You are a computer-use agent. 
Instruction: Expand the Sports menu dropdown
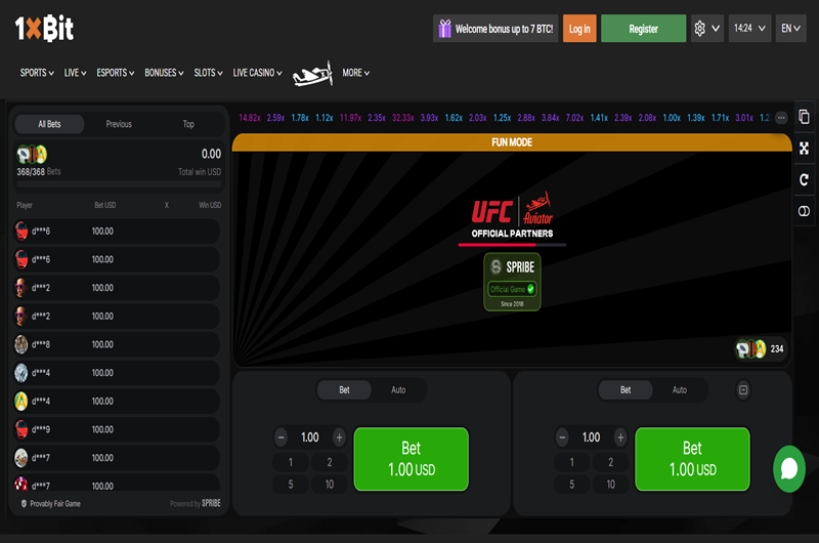point(37,73)
